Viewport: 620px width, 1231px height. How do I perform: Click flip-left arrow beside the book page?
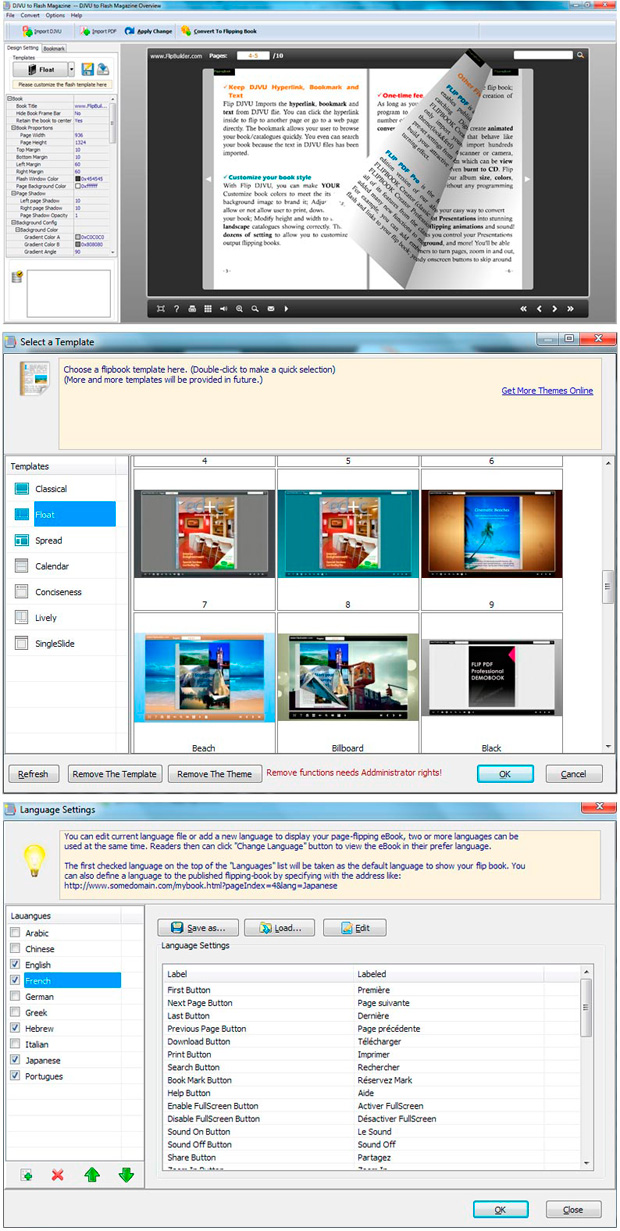(207, 178)
